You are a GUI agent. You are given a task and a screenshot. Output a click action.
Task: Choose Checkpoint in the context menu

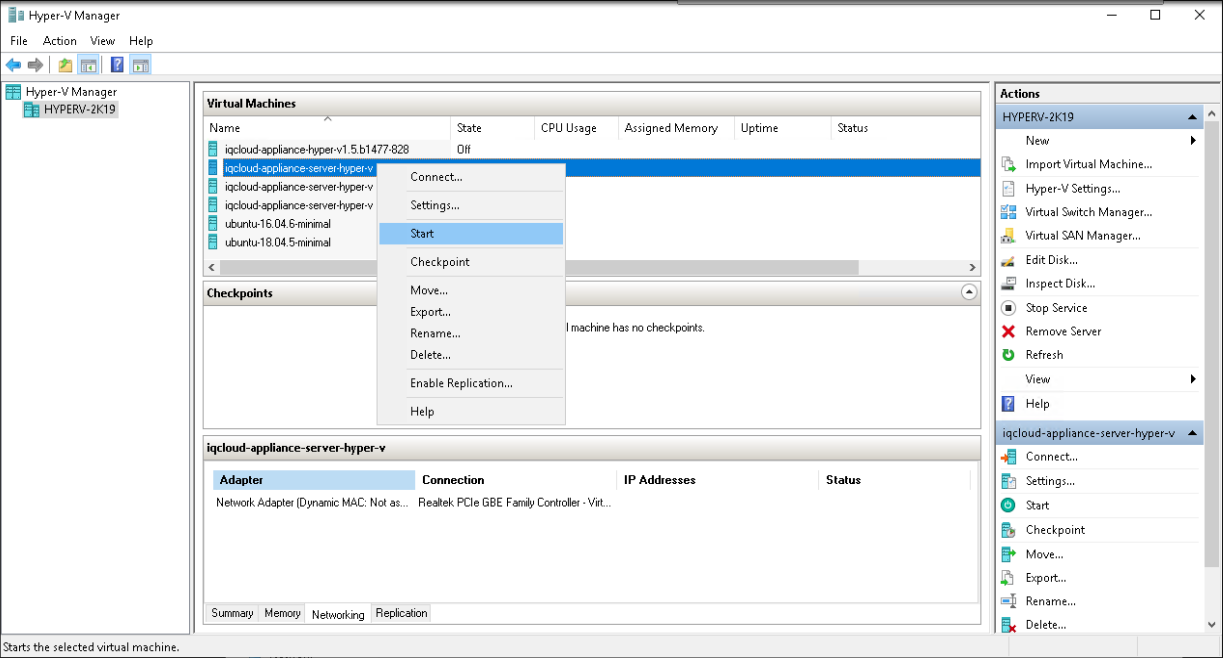coord(471,262)
